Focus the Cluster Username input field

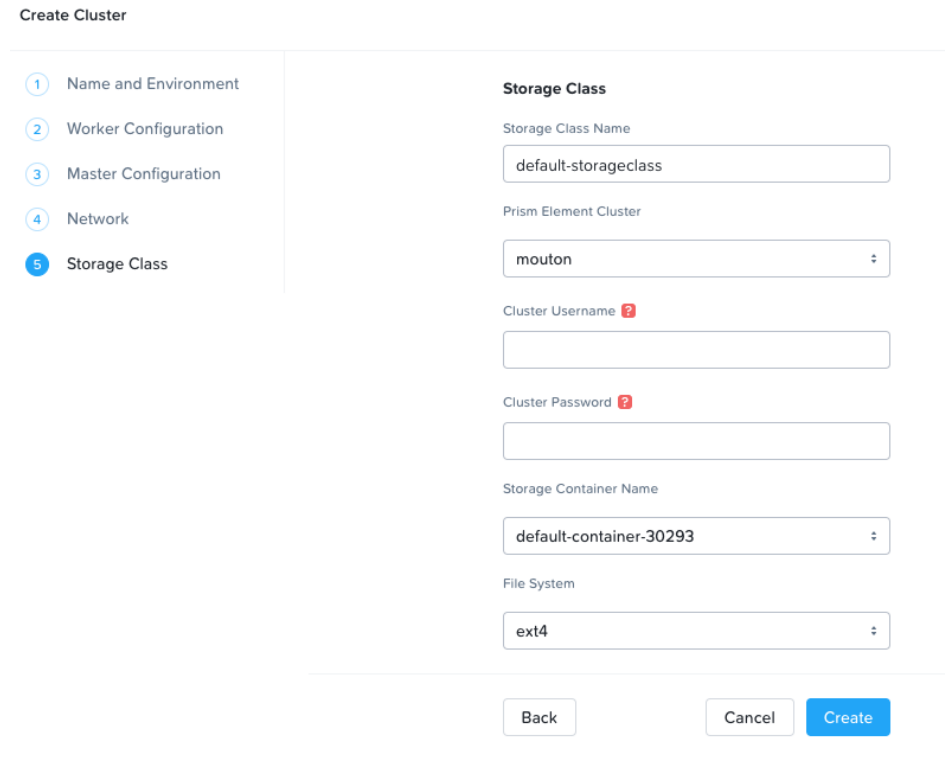click(x=696, y=350)
